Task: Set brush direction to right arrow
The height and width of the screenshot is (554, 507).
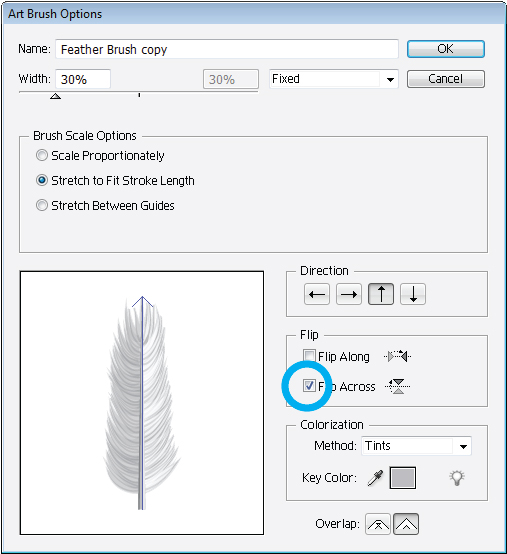Action: [x=349, y=294]
